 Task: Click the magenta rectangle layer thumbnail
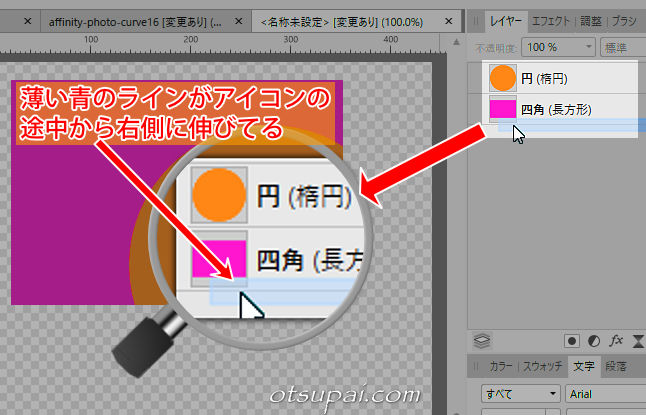(502, 108)
